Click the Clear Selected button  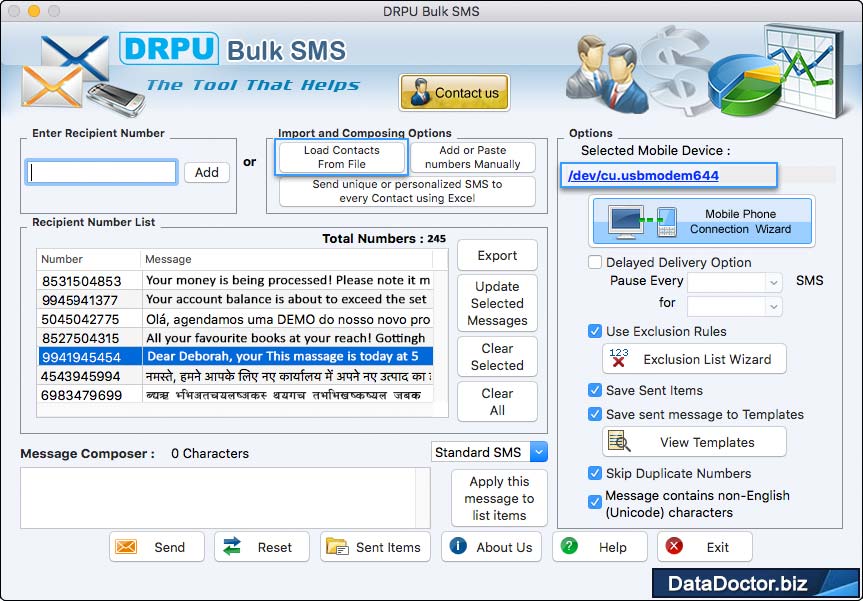(x=497, y=357)
